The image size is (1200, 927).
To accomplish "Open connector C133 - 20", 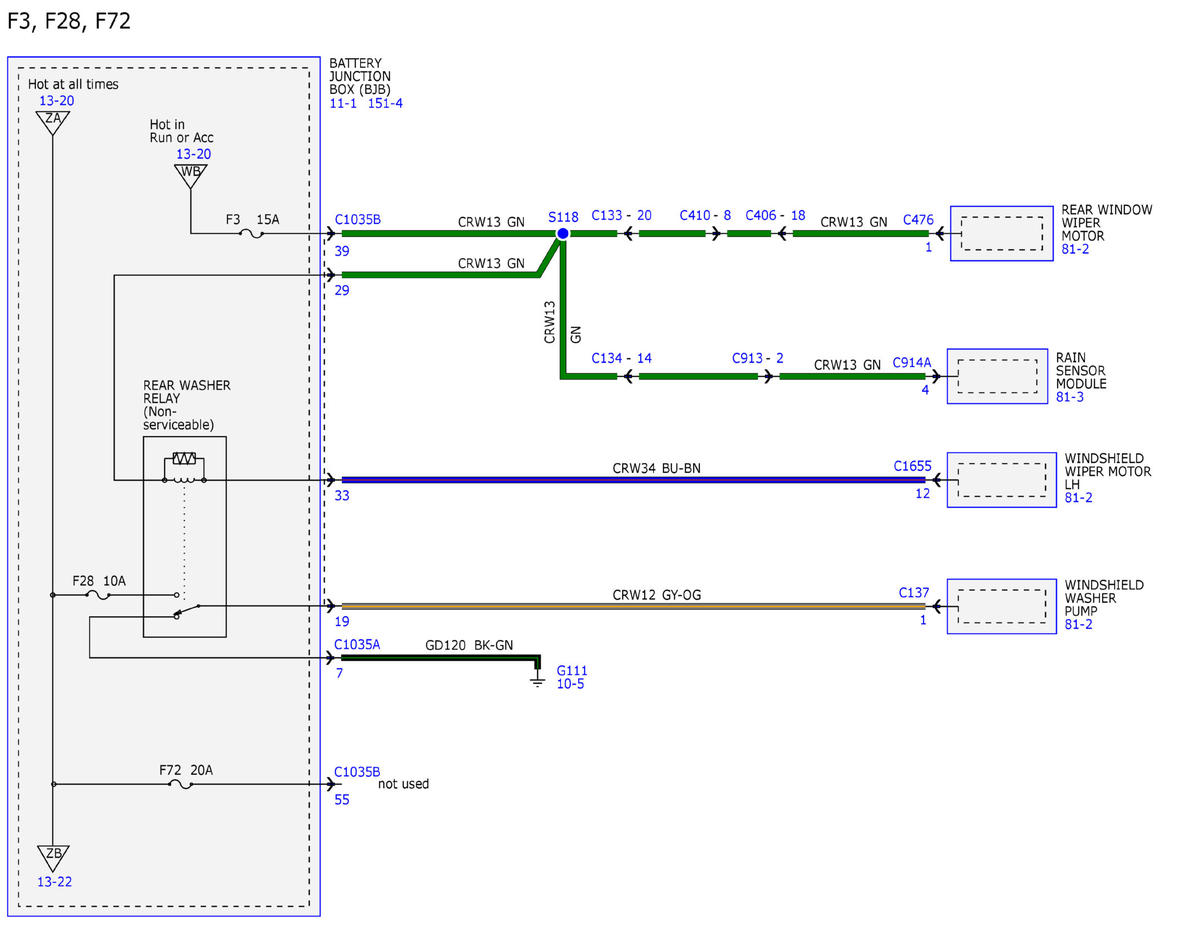I will click(621, 215).
